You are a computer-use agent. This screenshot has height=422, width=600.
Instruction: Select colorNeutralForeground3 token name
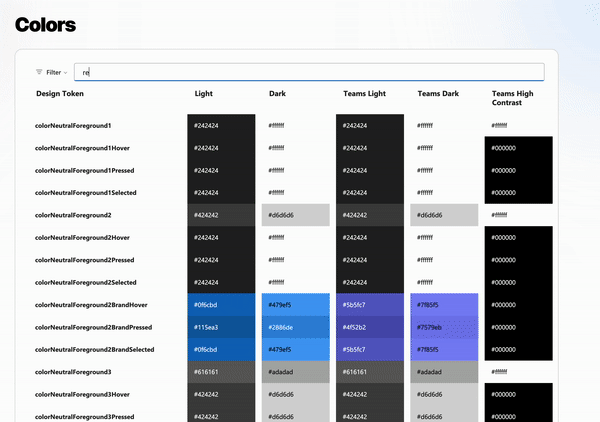coord(73,372)
